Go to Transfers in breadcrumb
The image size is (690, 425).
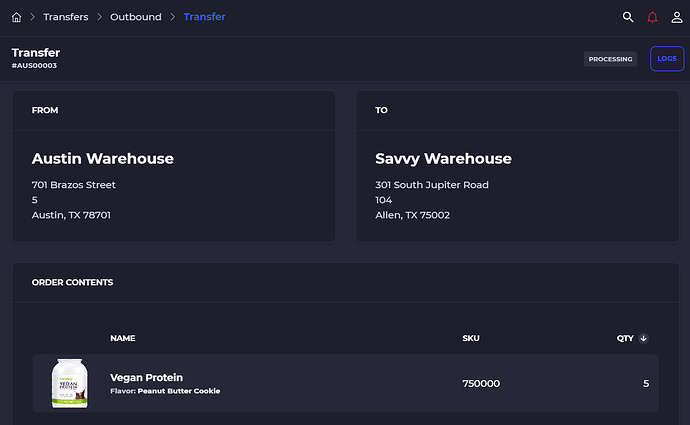point(66,17)
